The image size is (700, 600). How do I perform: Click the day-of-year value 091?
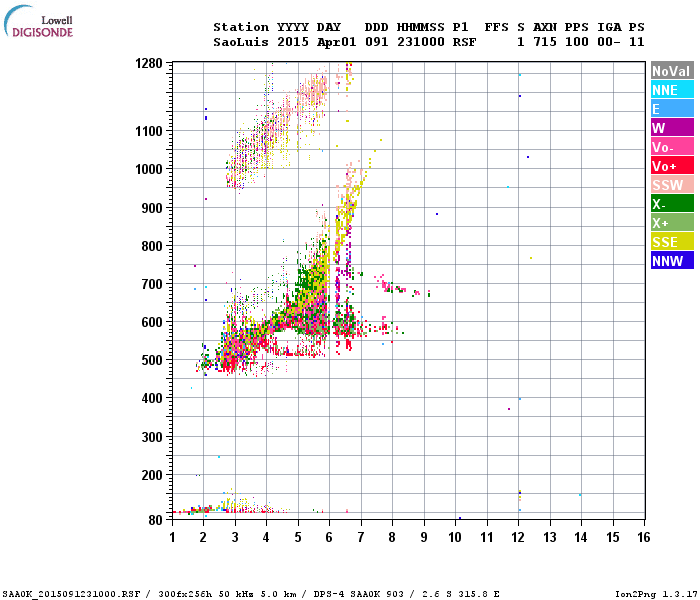(376, 42)
